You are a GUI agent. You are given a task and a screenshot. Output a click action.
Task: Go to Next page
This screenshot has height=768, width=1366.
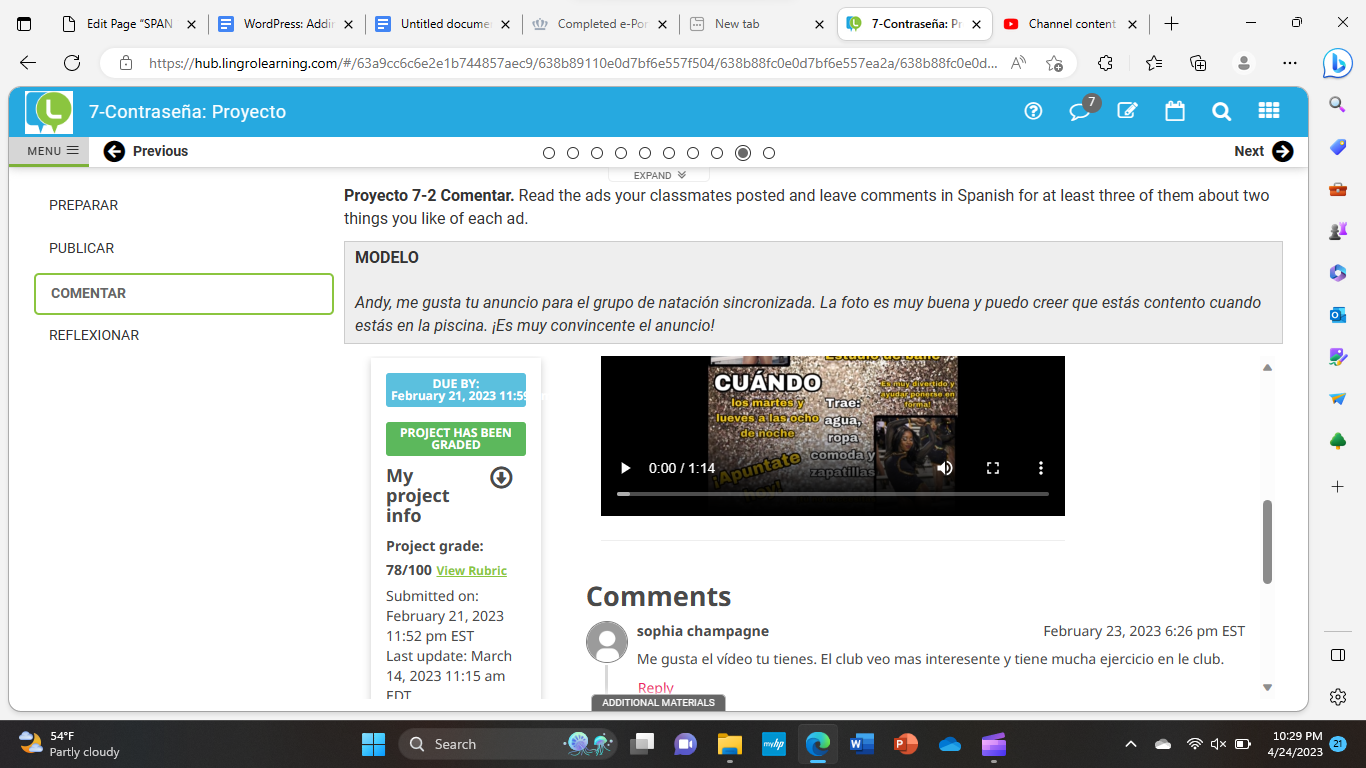click(1263, 151)
